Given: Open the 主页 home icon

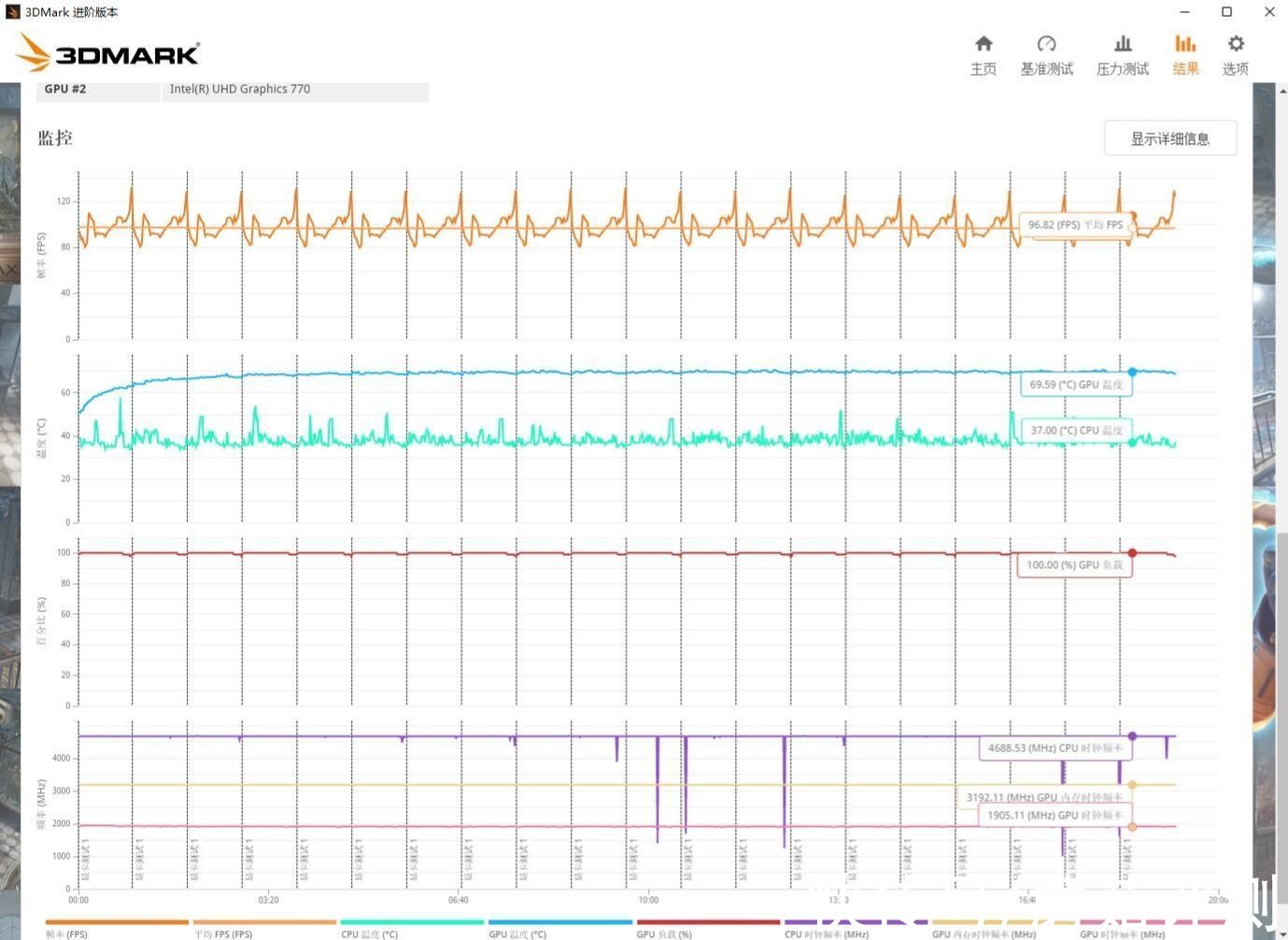Looking at the screenshot, I should pyautogui.click(x=984, y=44).
